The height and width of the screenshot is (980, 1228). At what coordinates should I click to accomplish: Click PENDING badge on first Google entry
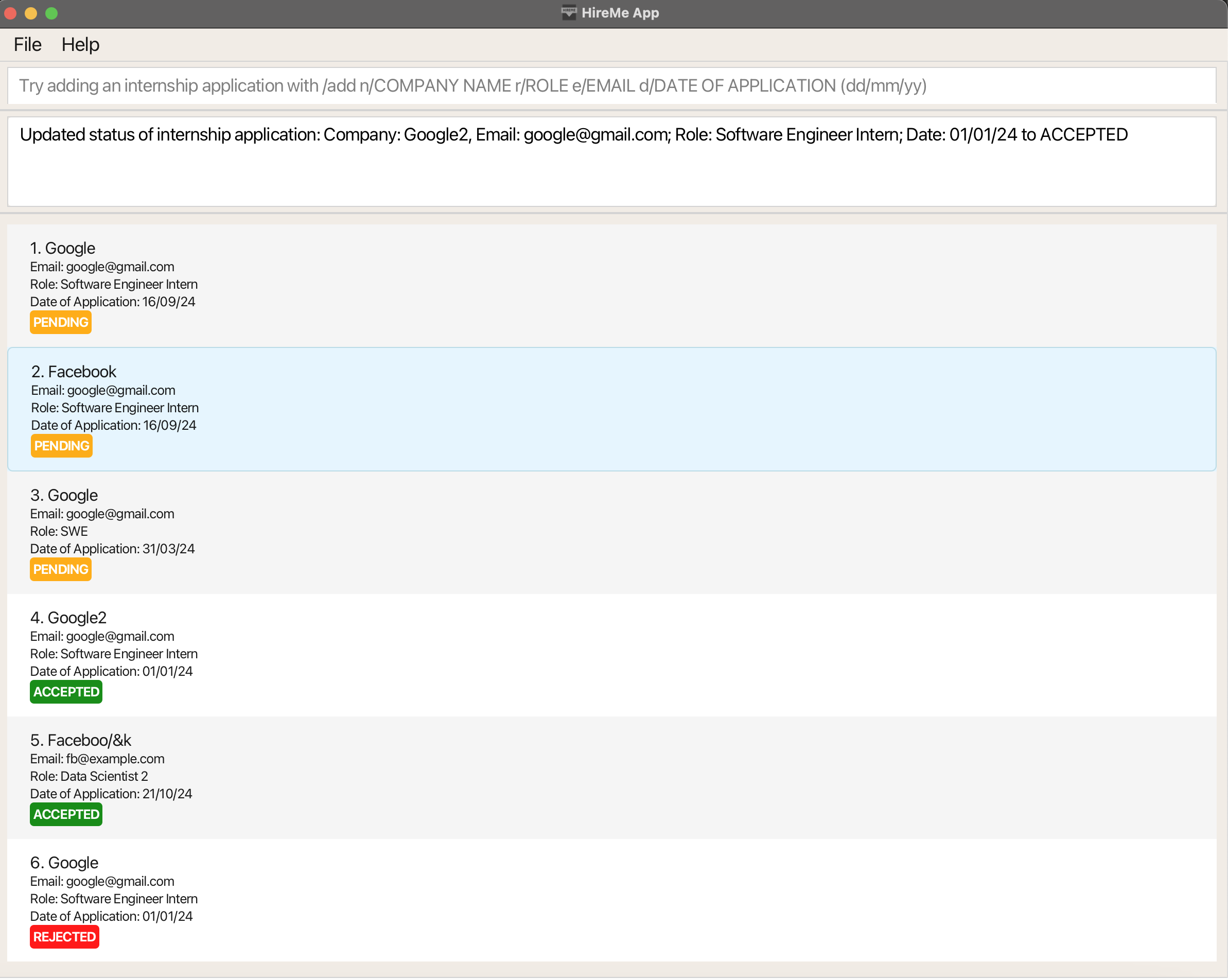pos(60,323)
